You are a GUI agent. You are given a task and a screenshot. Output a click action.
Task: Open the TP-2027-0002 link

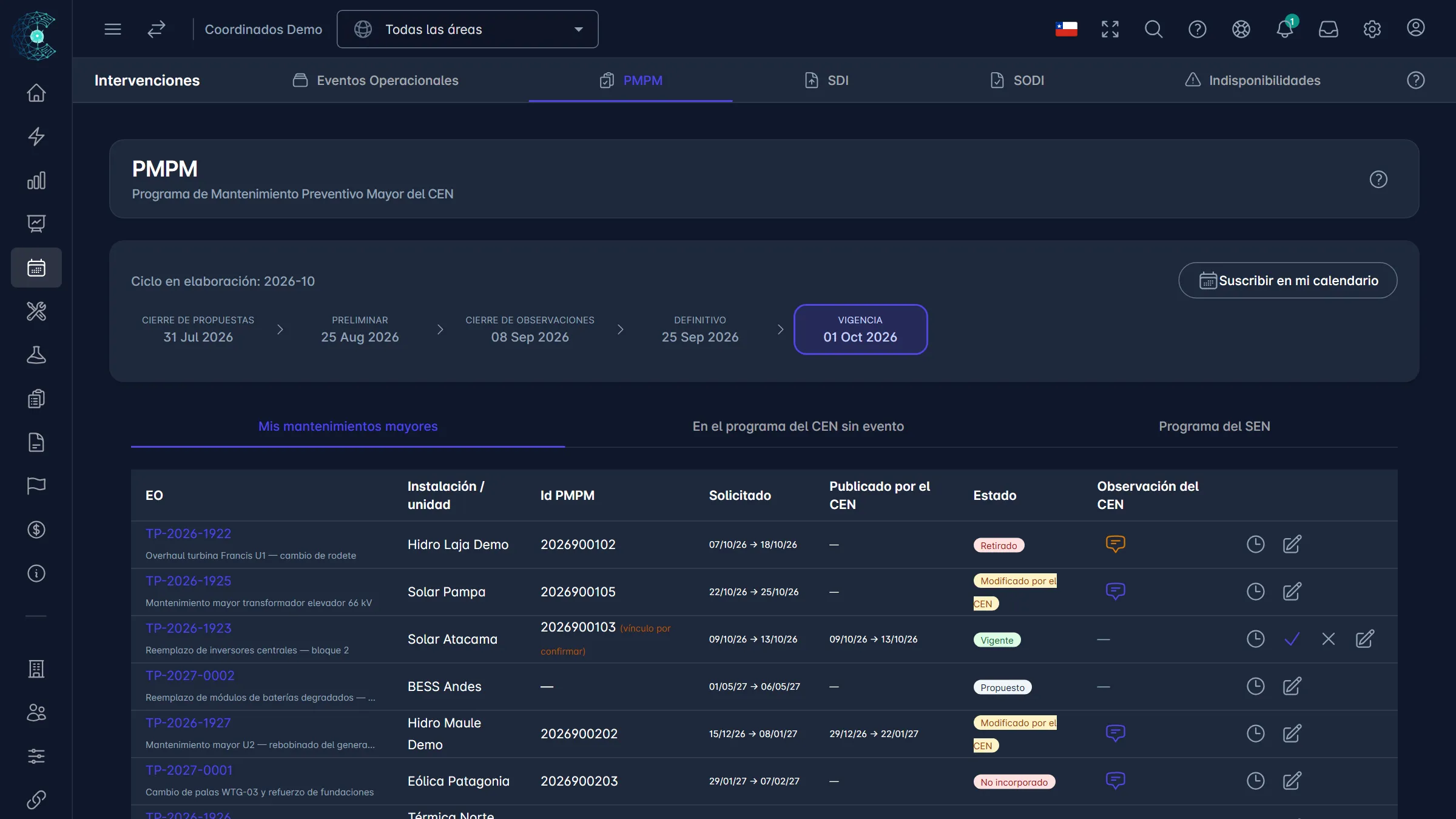(x=190, y=675)
